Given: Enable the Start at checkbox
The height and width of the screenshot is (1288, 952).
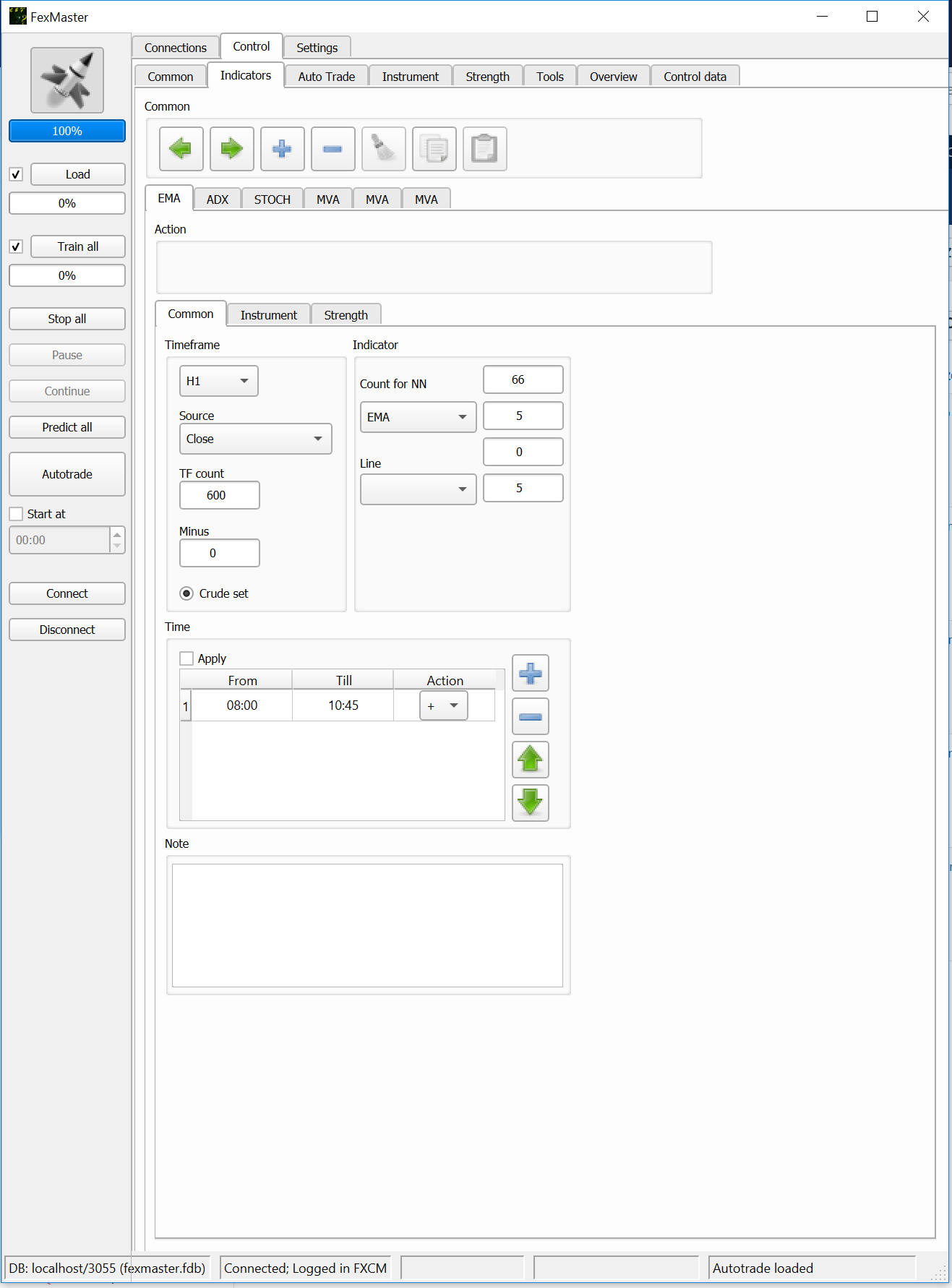Looking at the screenshot, I should [x=16, y=514].
